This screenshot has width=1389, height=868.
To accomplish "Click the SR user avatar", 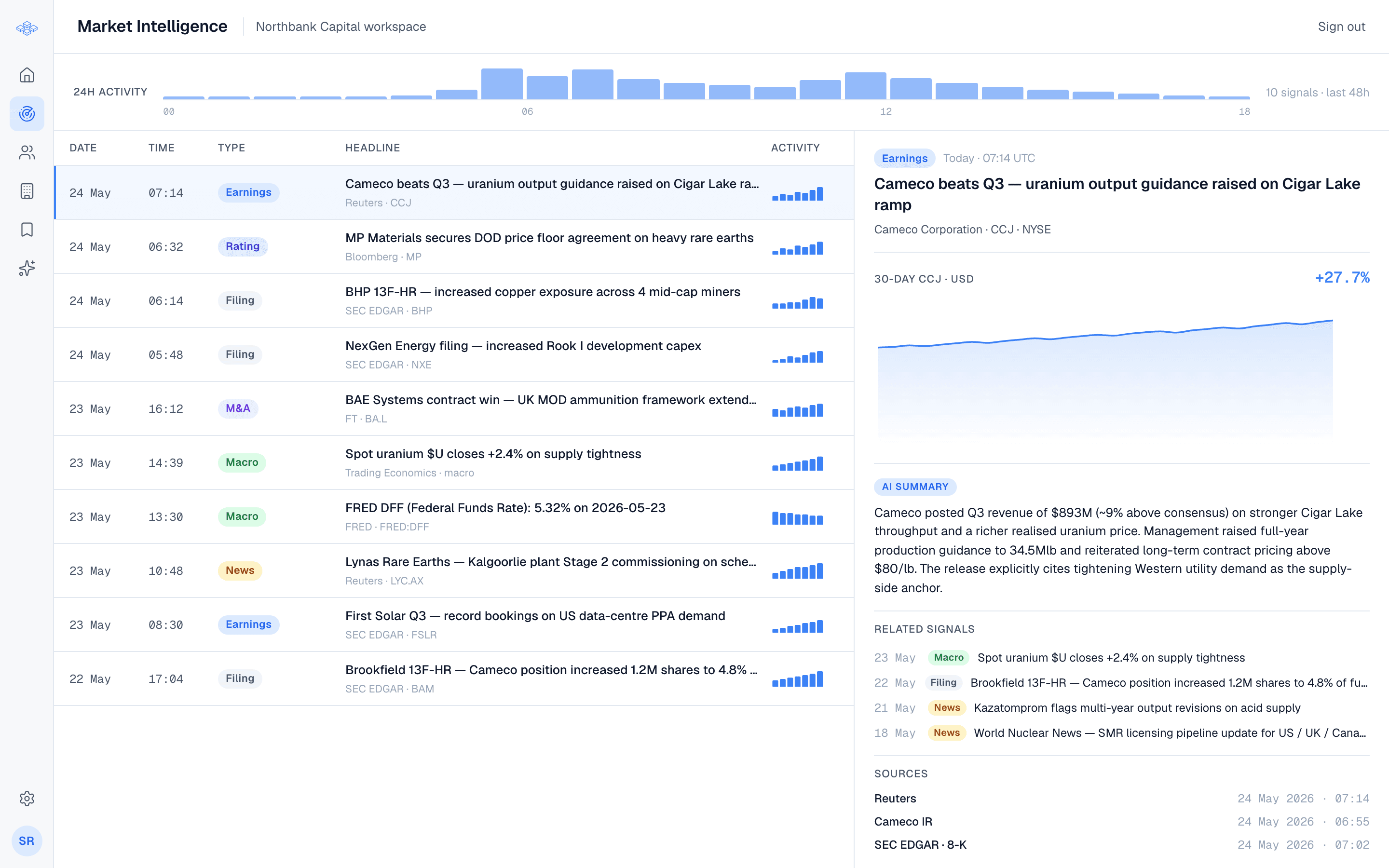I will 27,841.
